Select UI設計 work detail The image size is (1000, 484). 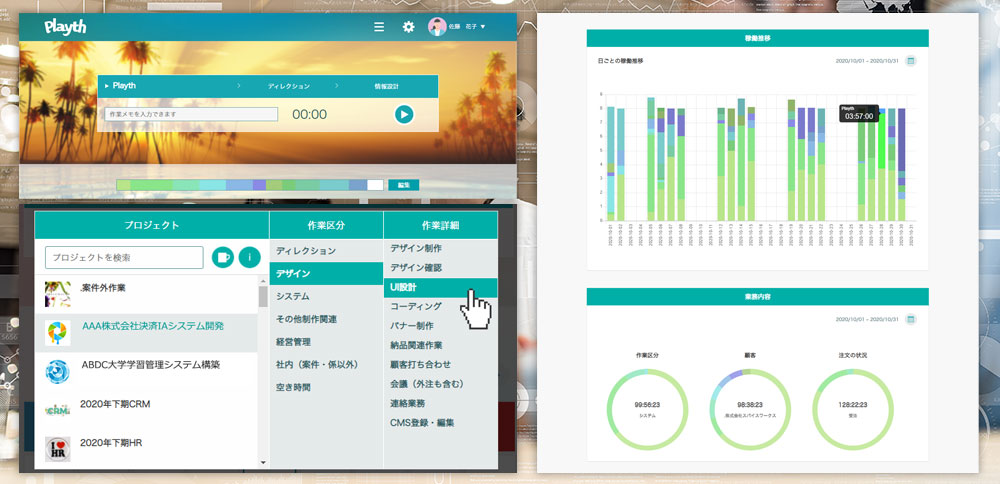[440, 288]
